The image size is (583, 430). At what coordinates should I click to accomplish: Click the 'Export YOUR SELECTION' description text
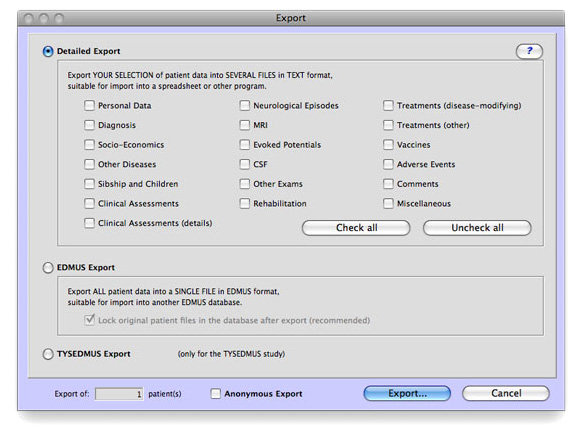tap(200, 80)
